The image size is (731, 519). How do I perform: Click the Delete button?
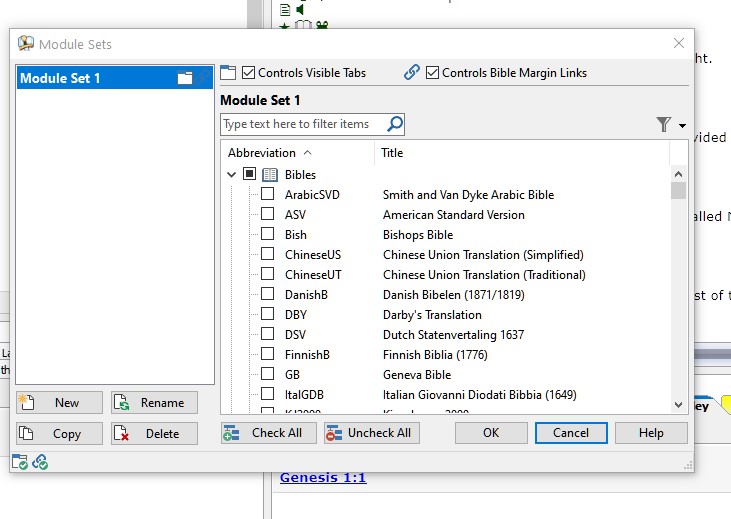pyautogui.click(x=154, y=434)
